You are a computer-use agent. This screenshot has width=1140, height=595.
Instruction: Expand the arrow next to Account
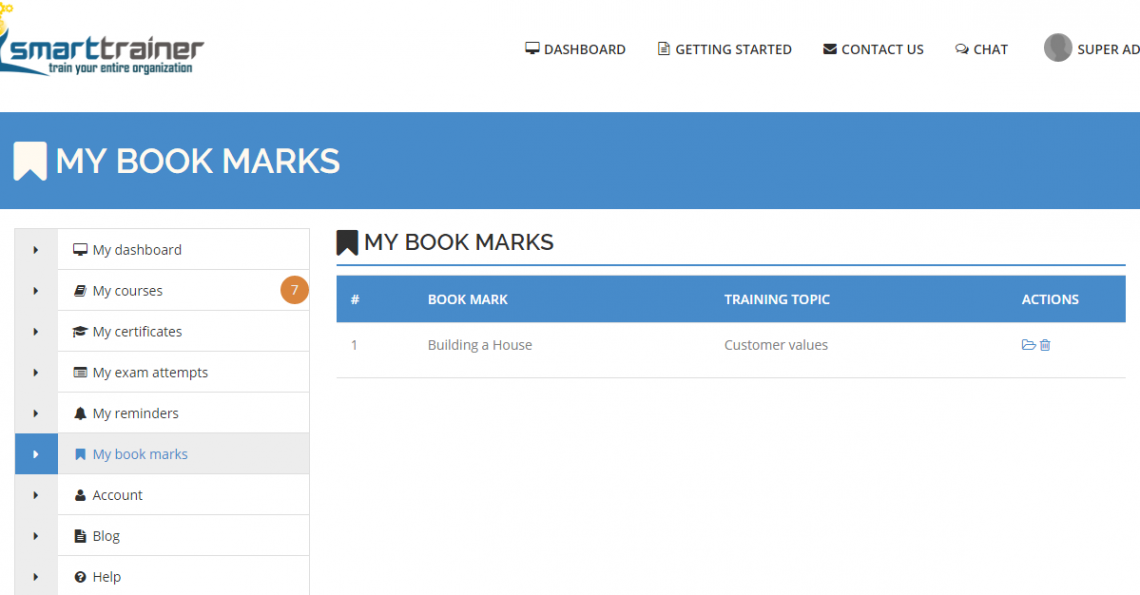coord(36,495)
